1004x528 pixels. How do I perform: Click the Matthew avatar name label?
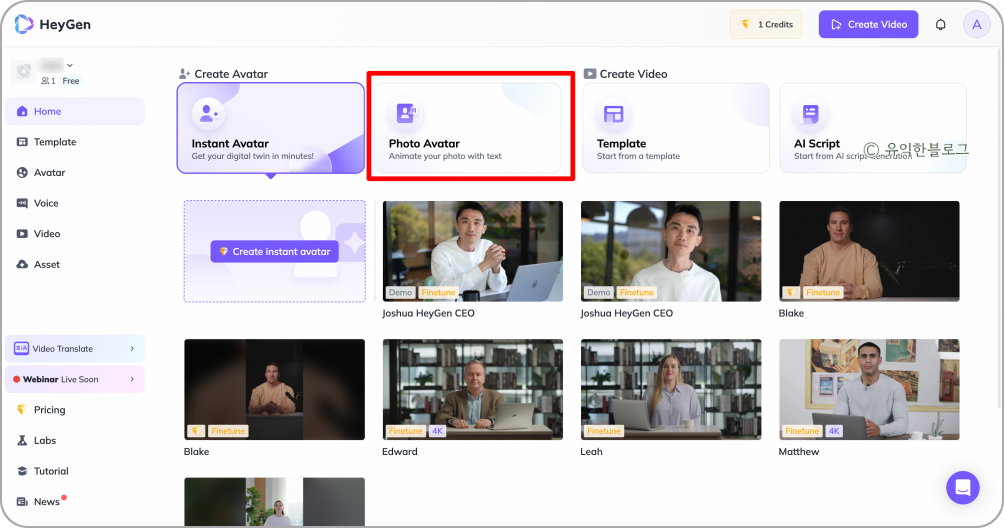pos(798,451)
